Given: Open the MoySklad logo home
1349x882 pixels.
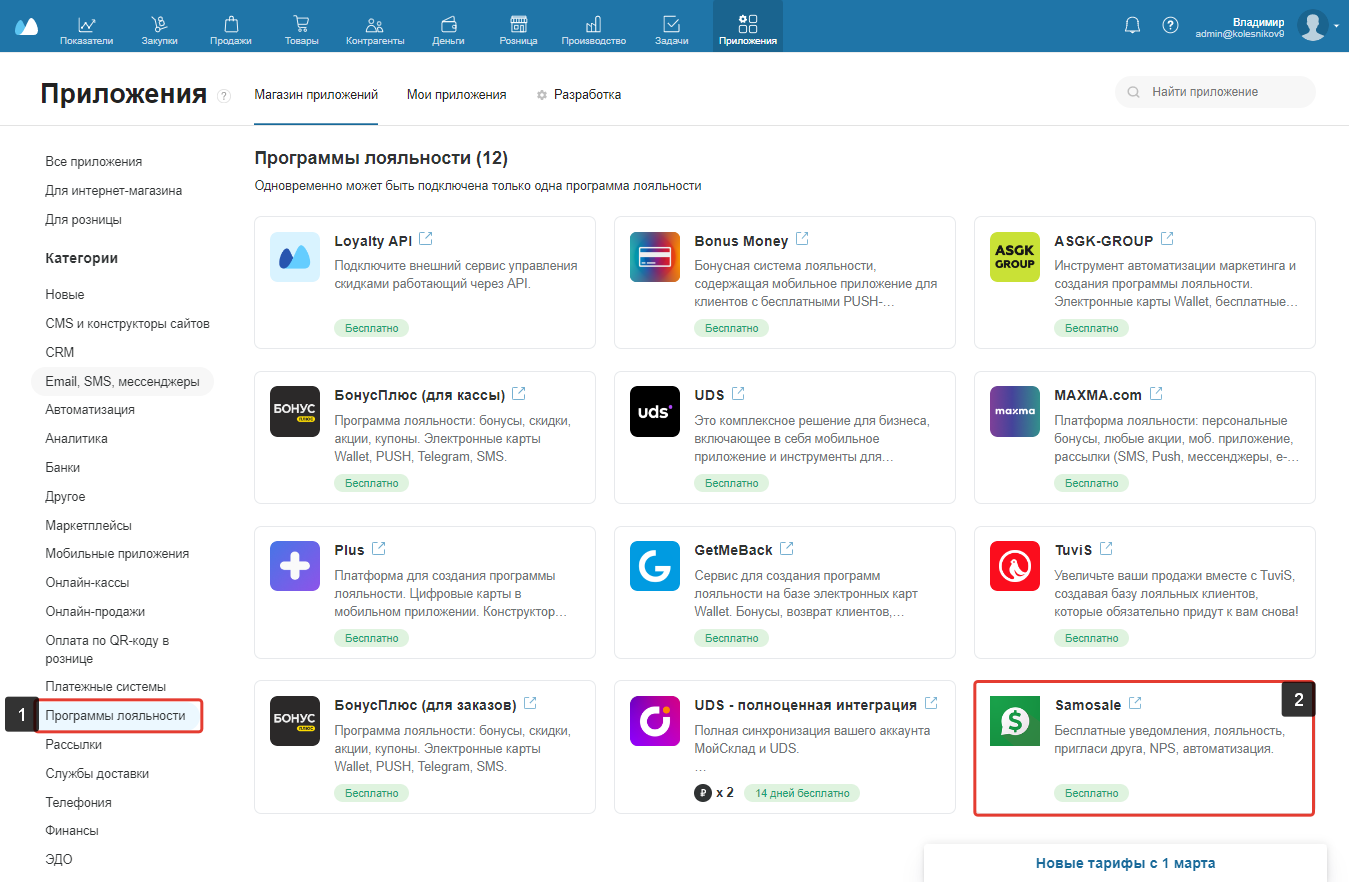Looking at the screenshot, I should click(26, 26).
